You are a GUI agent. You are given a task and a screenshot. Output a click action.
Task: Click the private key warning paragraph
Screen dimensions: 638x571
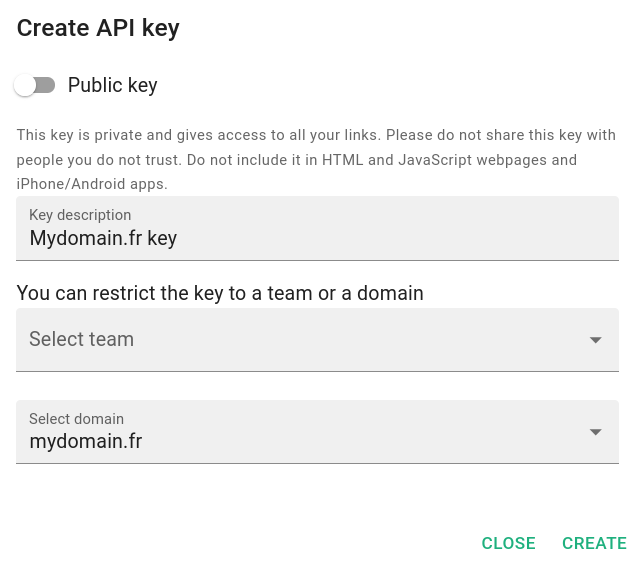(316, 159)
